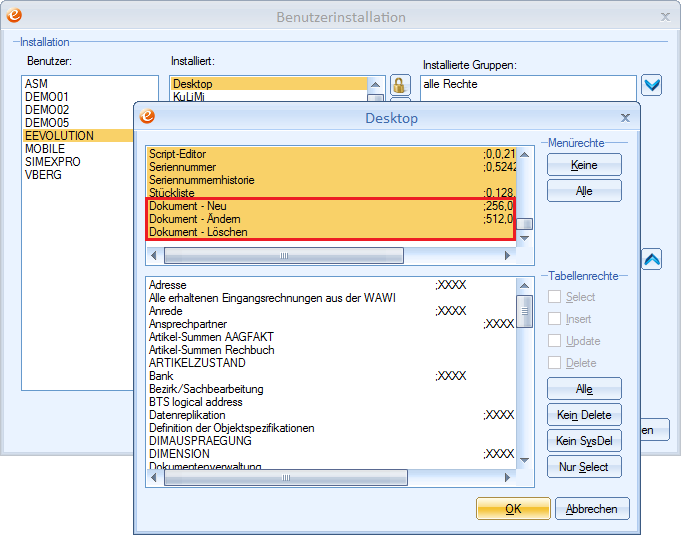Select Bezirk/Sachbearbeitung table entry

[331, 389]
